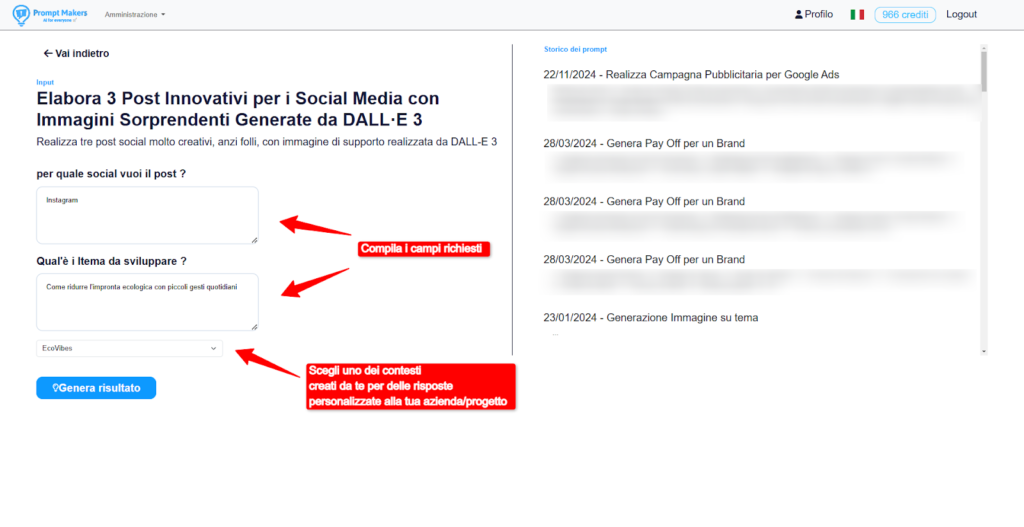Open the 22/11/2024 Google Ads campaign history entry
Image resolution: width=1024 pixels, height=527 pixels.
tap(691, 74)
